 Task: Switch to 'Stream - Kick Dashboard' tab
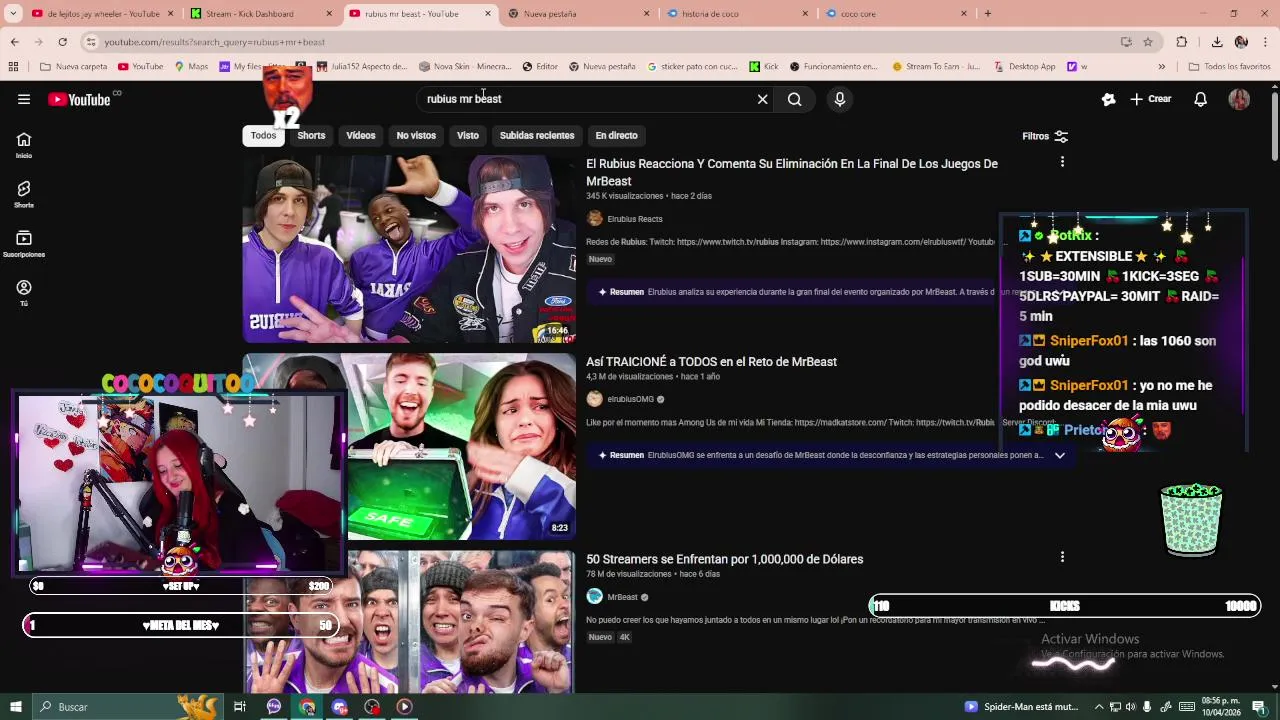tap(260, 14)
